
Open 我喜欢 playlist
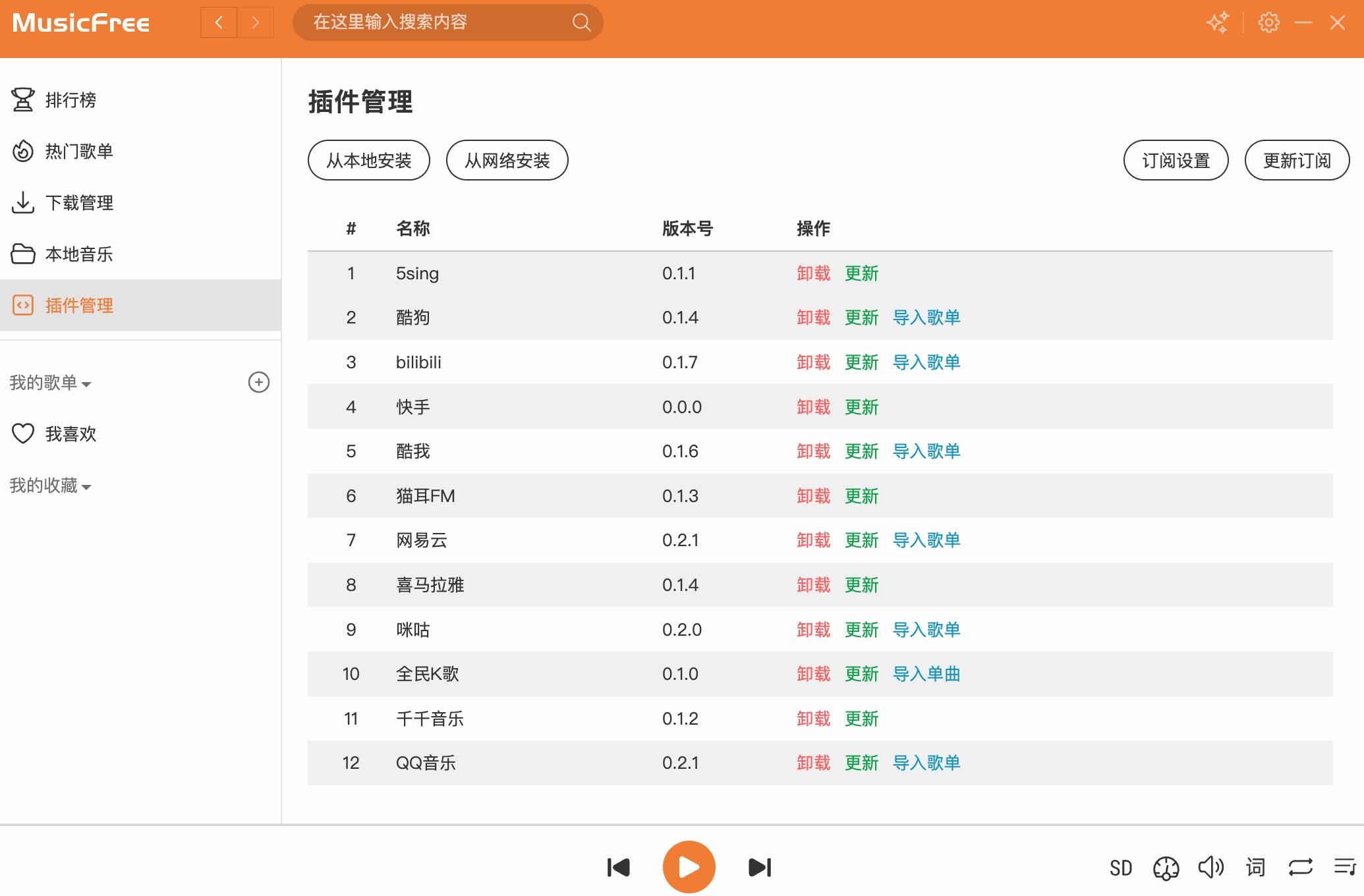[140, 434]
